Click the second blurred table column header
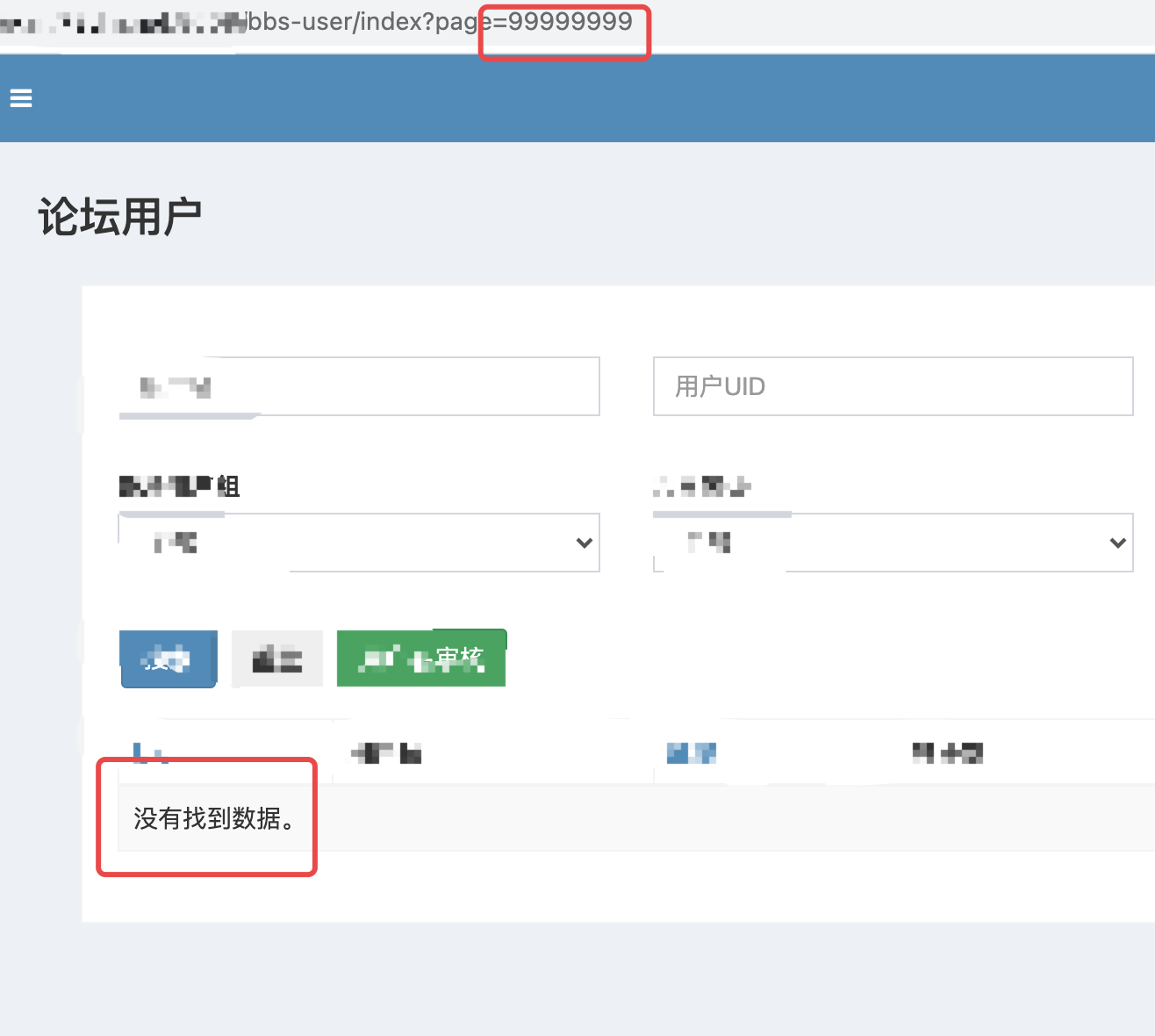The height and width of the screenshot is (1036, 1155). point(386,752)
